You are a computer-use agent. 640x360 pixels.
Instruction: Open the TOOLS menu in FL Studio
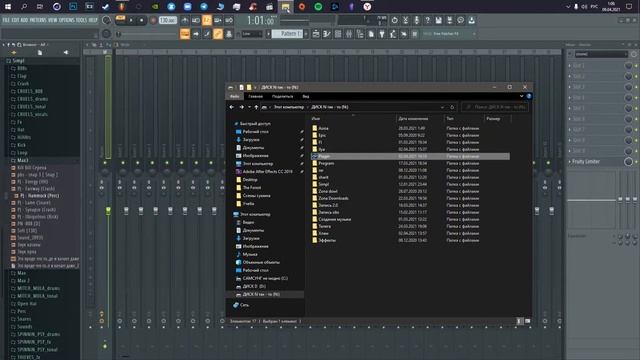(81, 20)
